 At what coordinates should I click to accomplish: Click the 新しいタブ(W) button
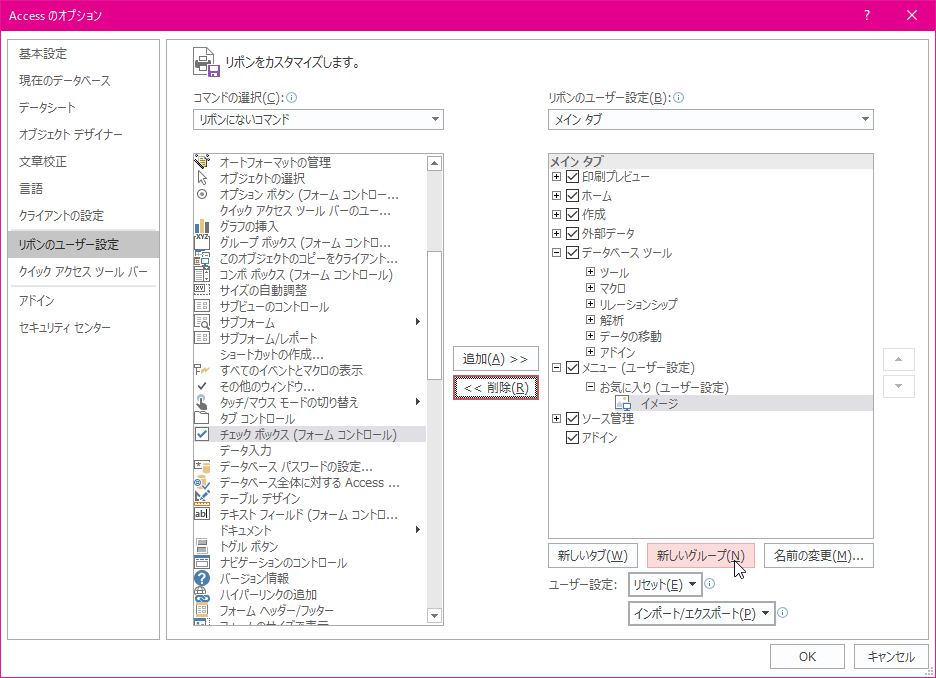pyautogui.click(x=593, y=556)
